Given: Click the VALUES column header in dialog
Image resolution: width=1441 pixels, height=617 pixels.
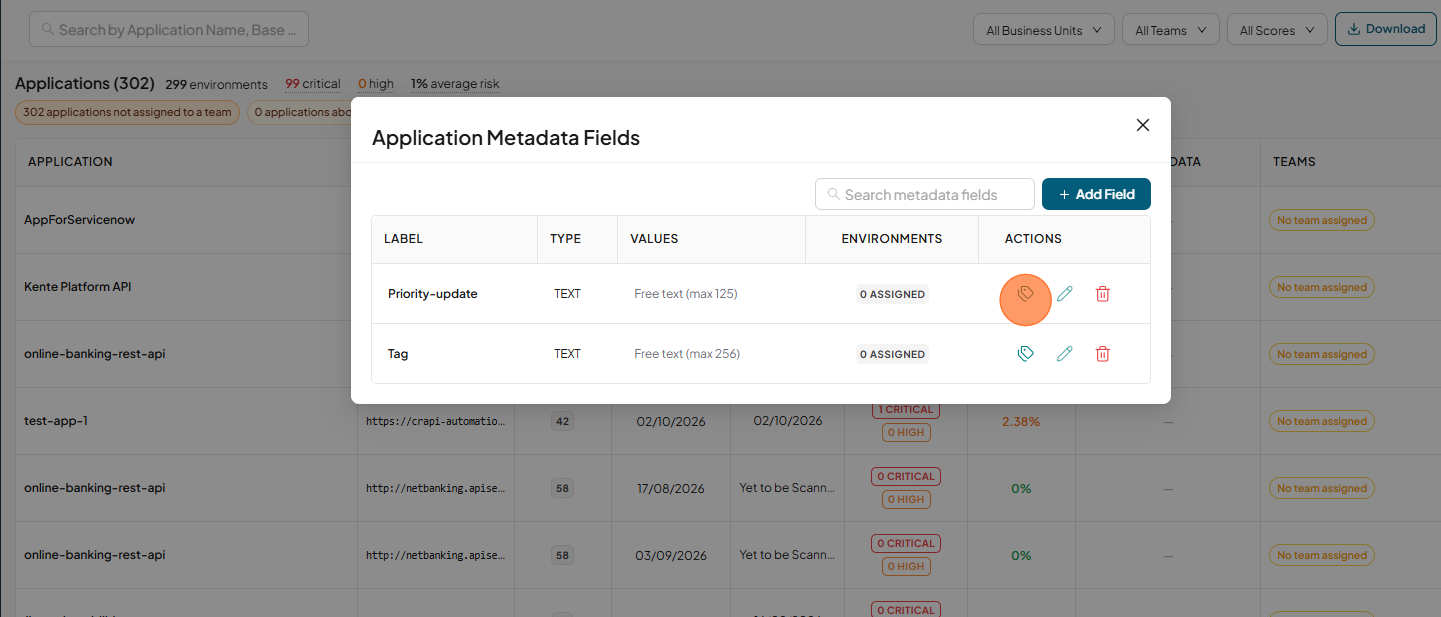Looking at the screenshot, I should pos(654,239).
